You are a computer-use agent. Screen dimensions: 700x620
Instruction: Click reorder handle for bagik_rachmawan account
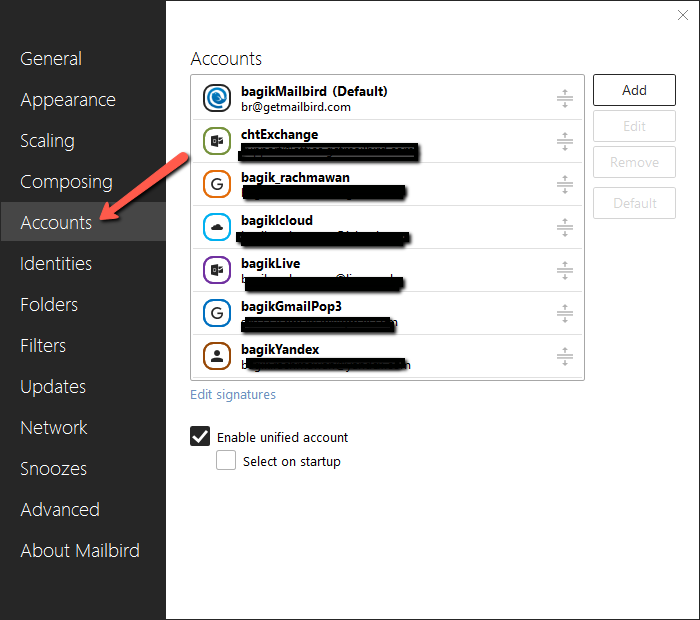pyautogui.click(x=565, y=184)
